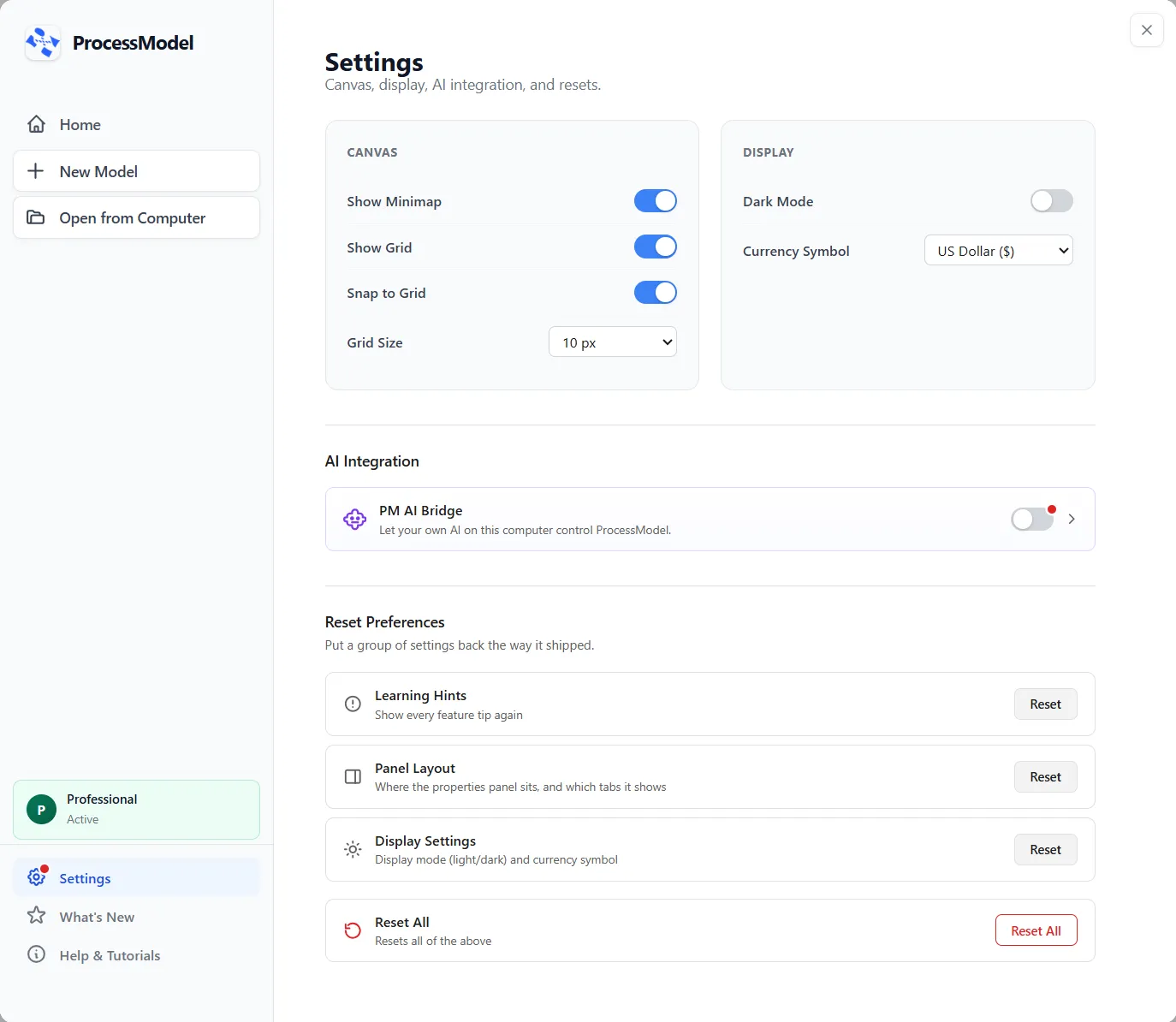Reset the Display Settings preferences

(x=1046, y=849)
